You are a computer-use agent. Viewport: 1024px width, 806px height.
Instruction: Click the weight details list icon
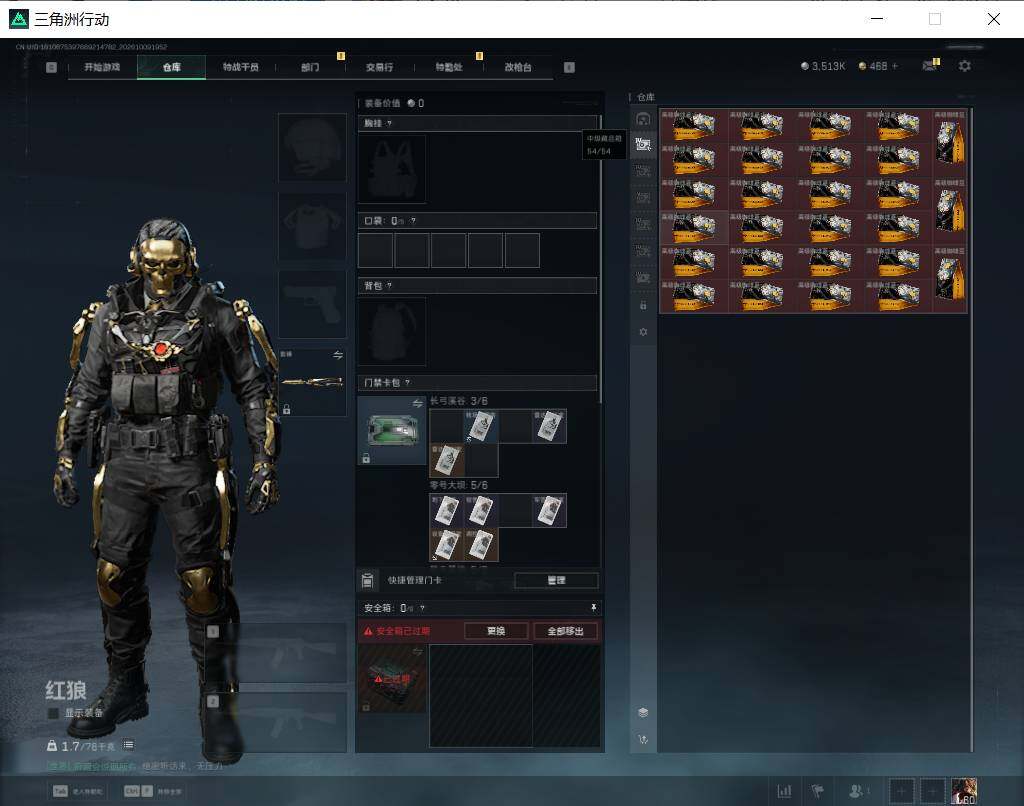pos(128,745)
